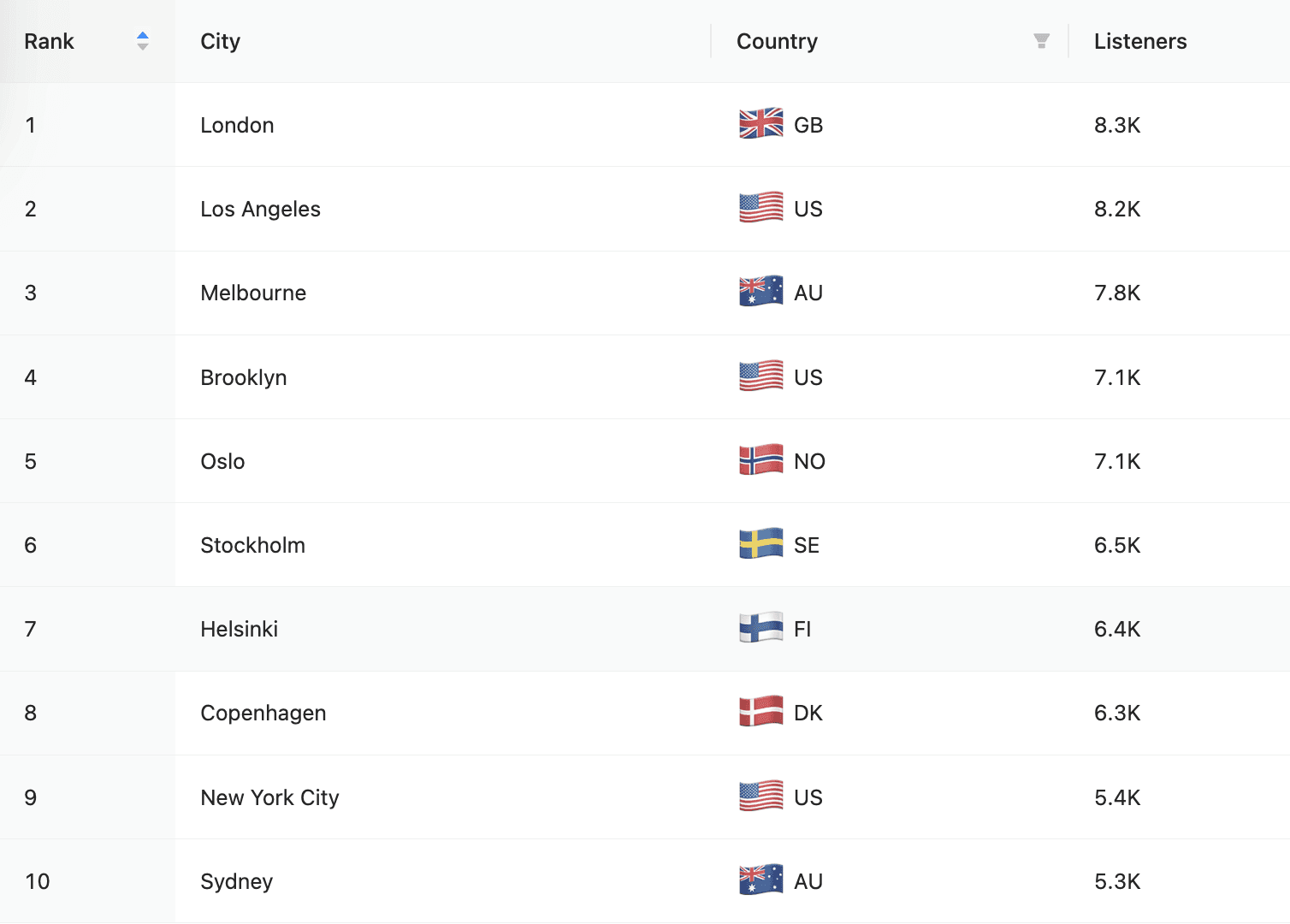Viewport: 1290px width, 924px height.
Task: Click the Country column header label
Action: pyautogui.click(x=777, y=41)
